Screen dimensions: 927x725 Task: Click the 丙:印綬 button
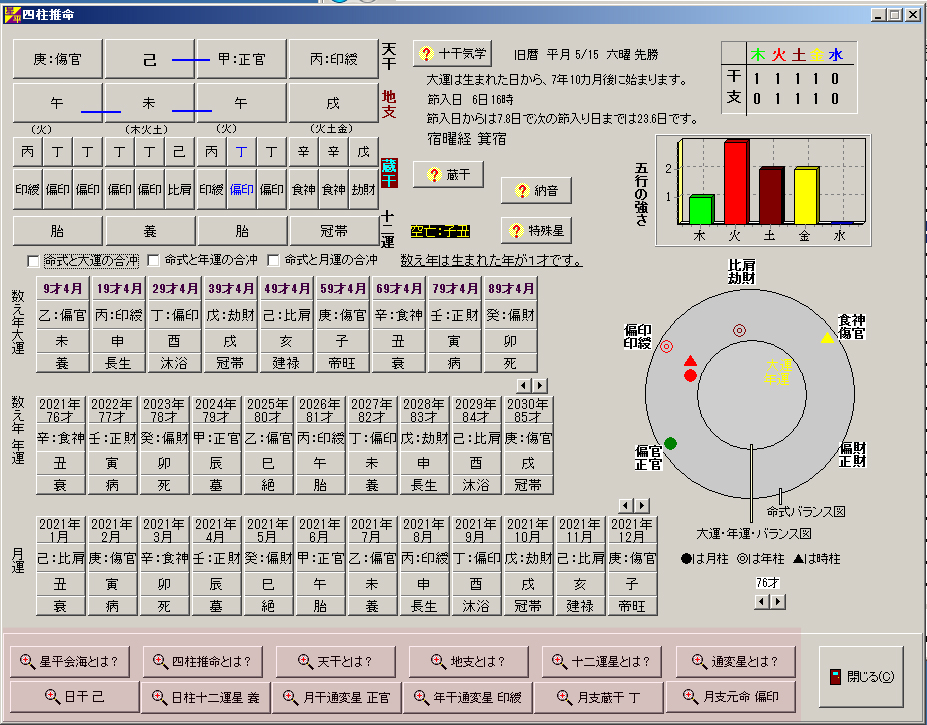(333, 59)
